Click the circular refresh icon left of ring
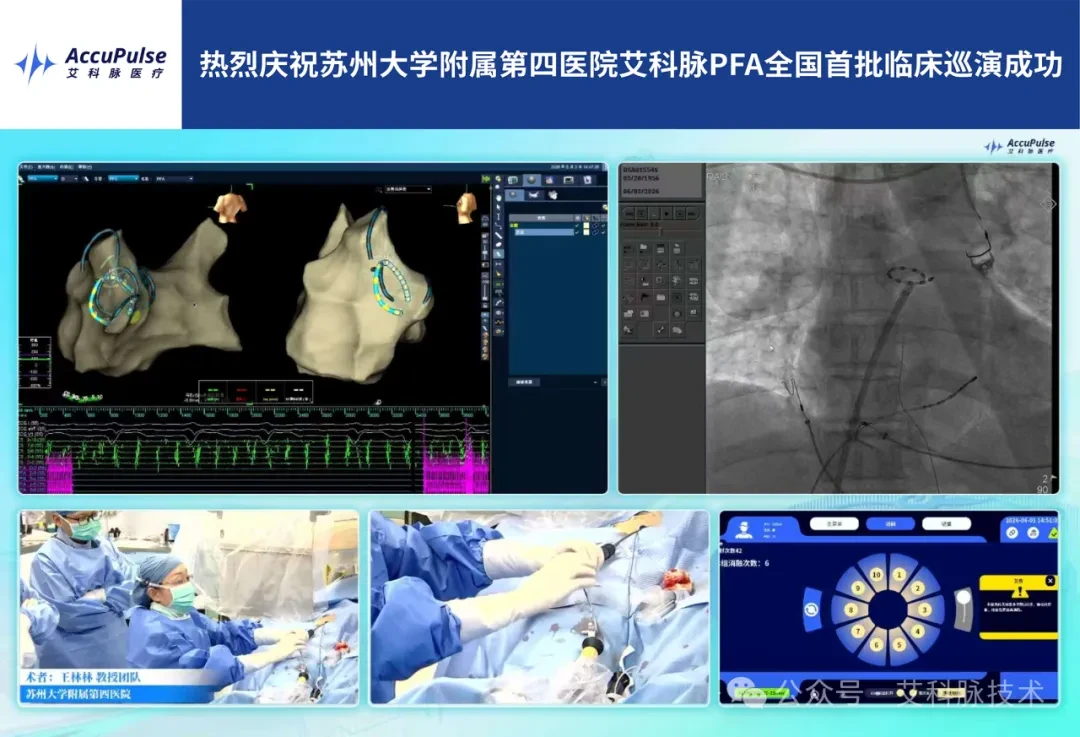This screenshot has height=737, width=1080. [x=812, y=610]
